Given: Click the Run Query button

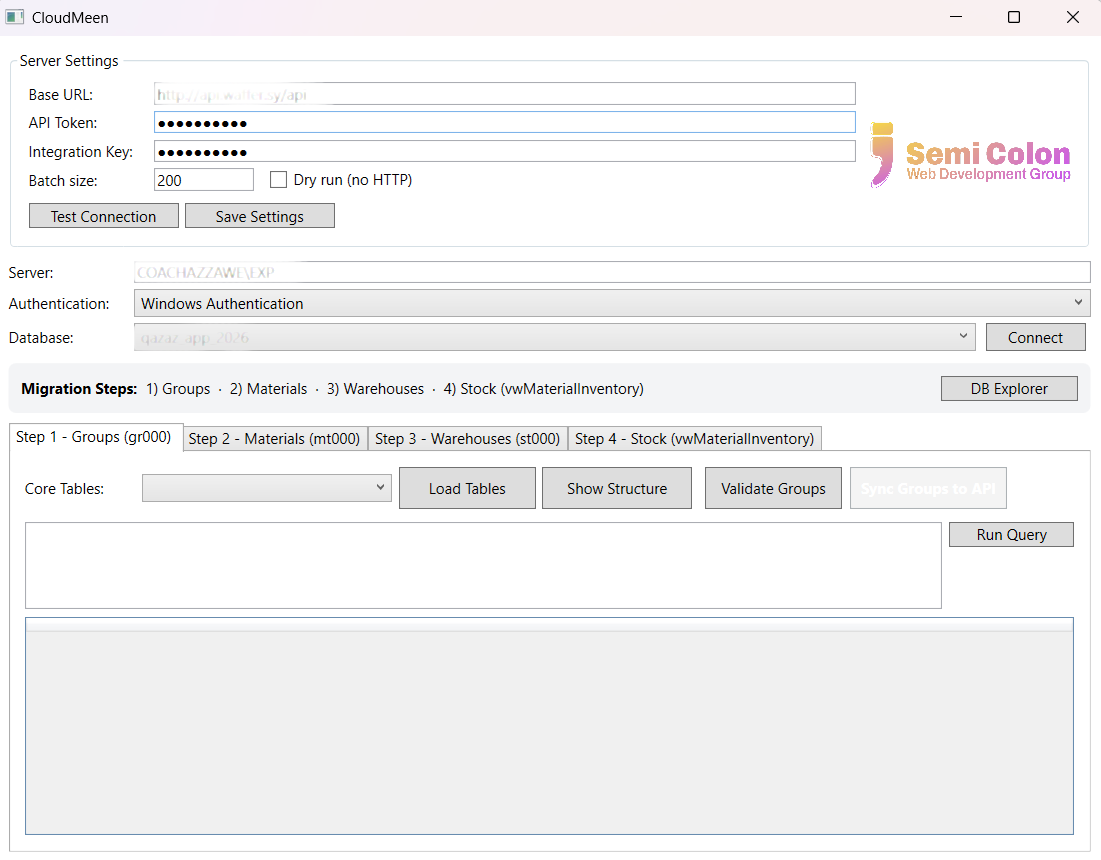Looking at the screenshot, I should tap(1011, 534).
